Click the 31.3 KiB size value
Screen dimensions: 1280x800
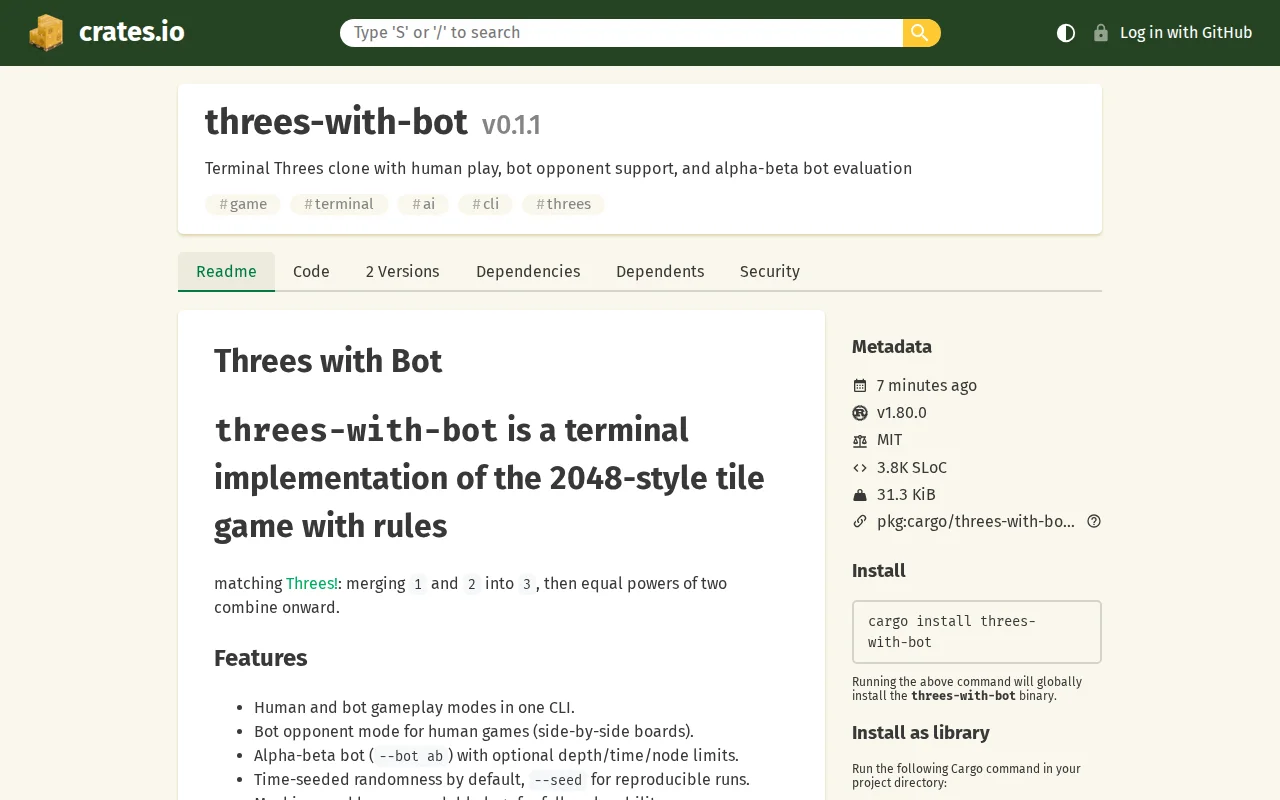(906, 494)
